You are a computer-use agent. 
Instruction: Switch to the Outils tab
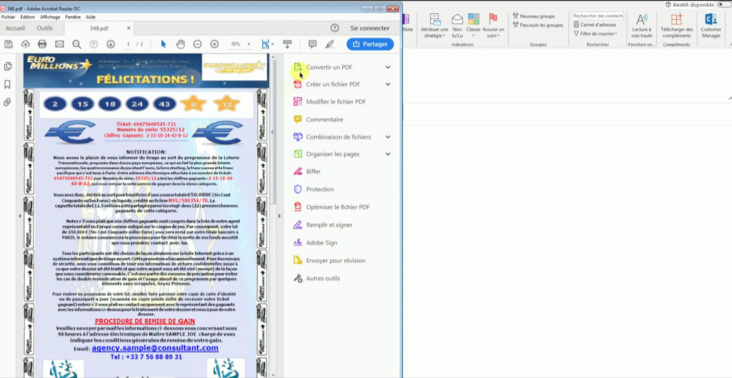coord(45,28)
